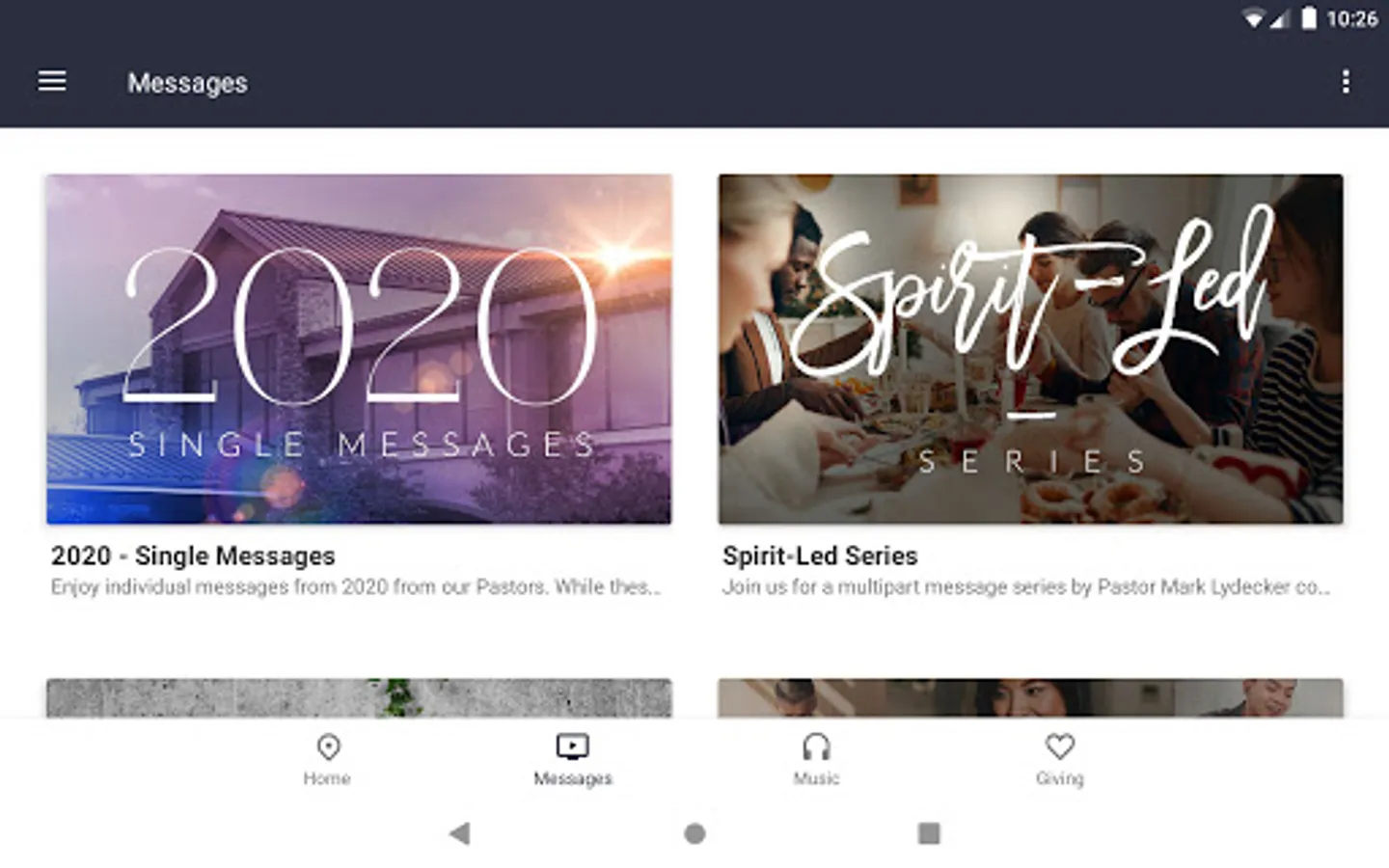Open the partially visible gray concrete thumbnail
The height and width of the screenshot is (868, 1389).
coord(359,698)
